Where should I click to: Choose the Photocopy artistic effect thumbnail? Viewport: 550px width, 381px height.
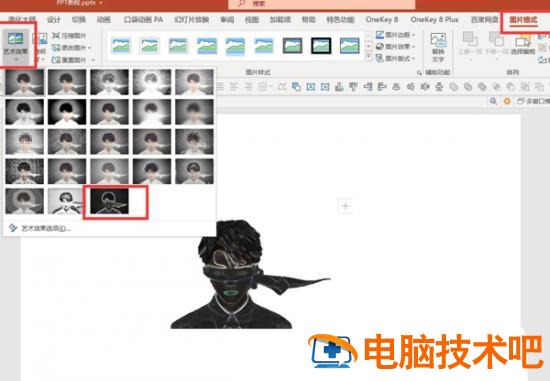click(x=67, y=201)
